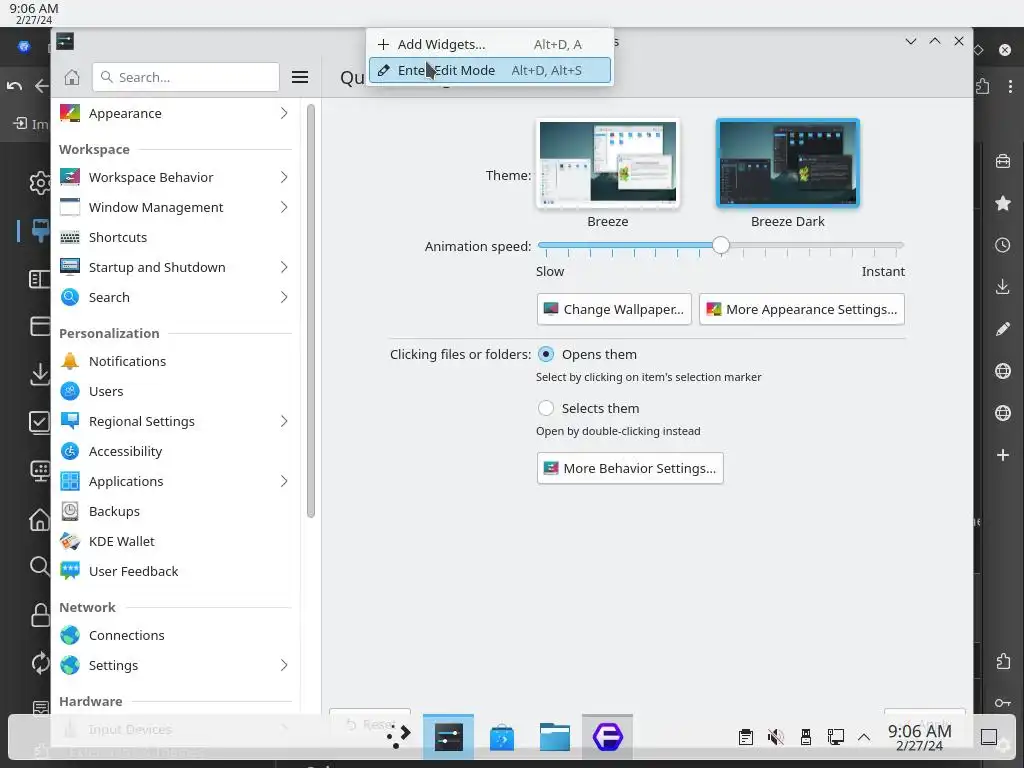Select the Breeze light theme thumbnail
Image resolution: width=1024 pixels, height=768 pixels.
tap(607, 163)
